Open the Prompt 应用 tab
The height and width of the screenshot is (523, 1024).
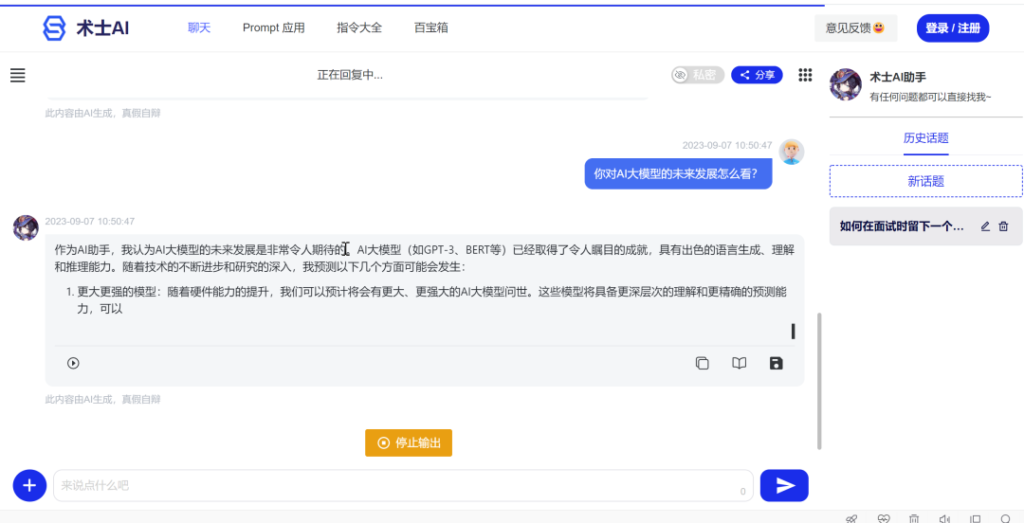pyautogui.click(x=274, y=28)
